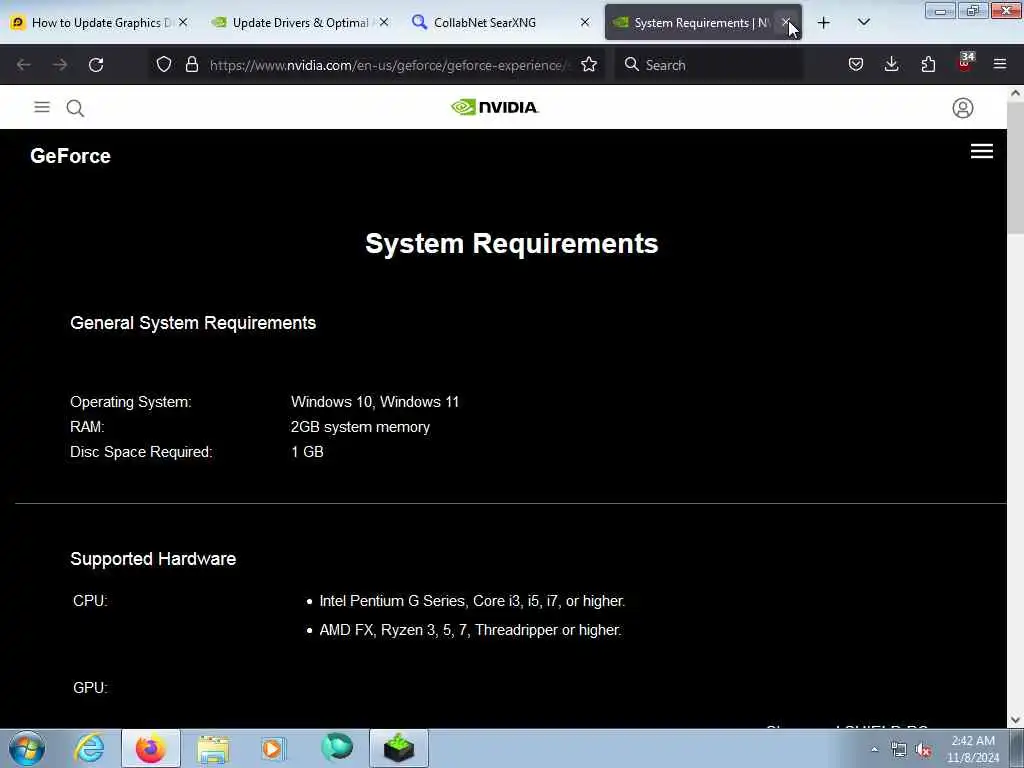1024x768 pixels.
Task: Open the teal round app in taskbar
Action: [x=337, y=748]
